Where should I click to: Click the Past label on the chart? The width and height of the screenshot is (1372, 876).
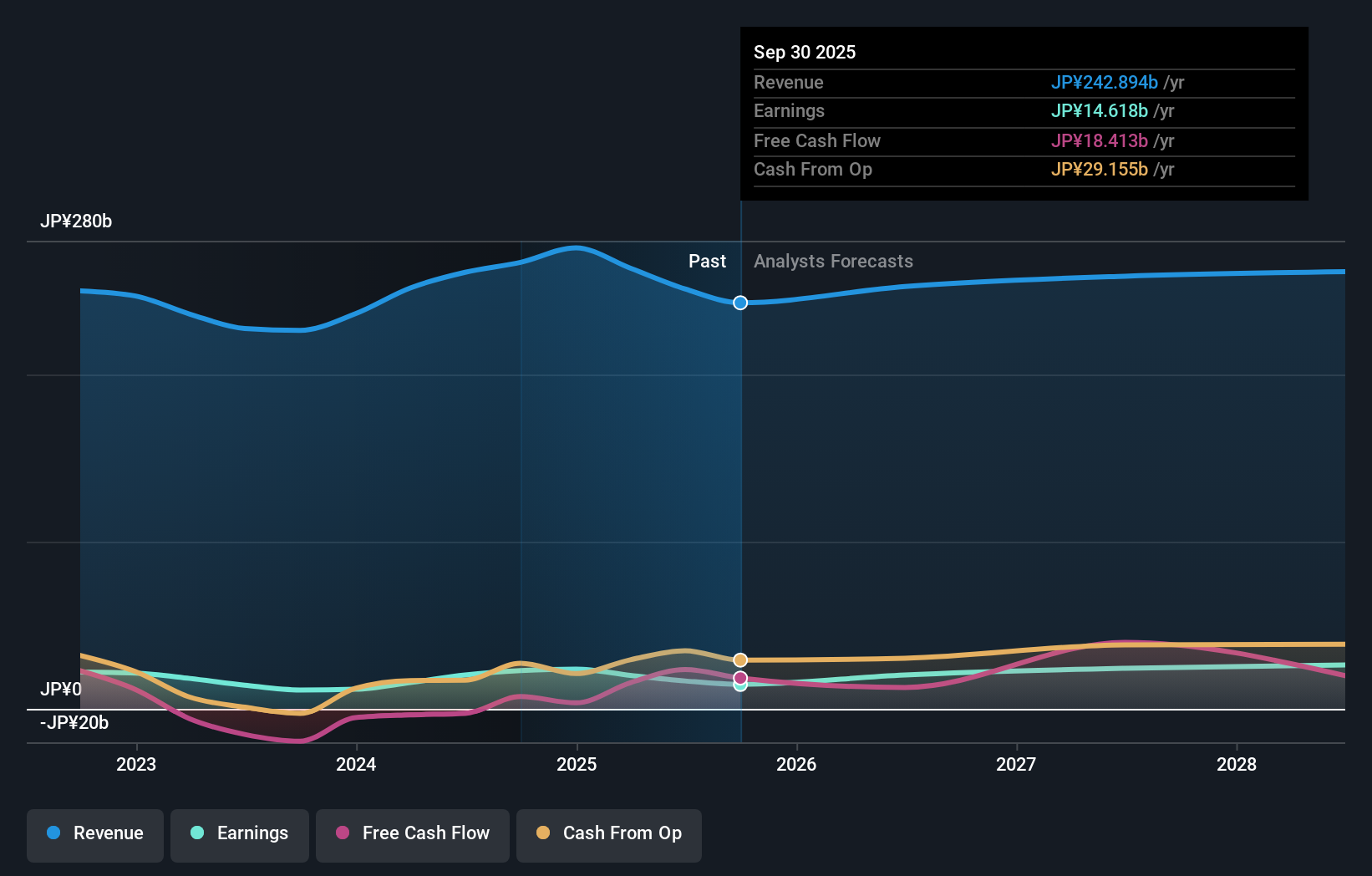coord(707,261)
